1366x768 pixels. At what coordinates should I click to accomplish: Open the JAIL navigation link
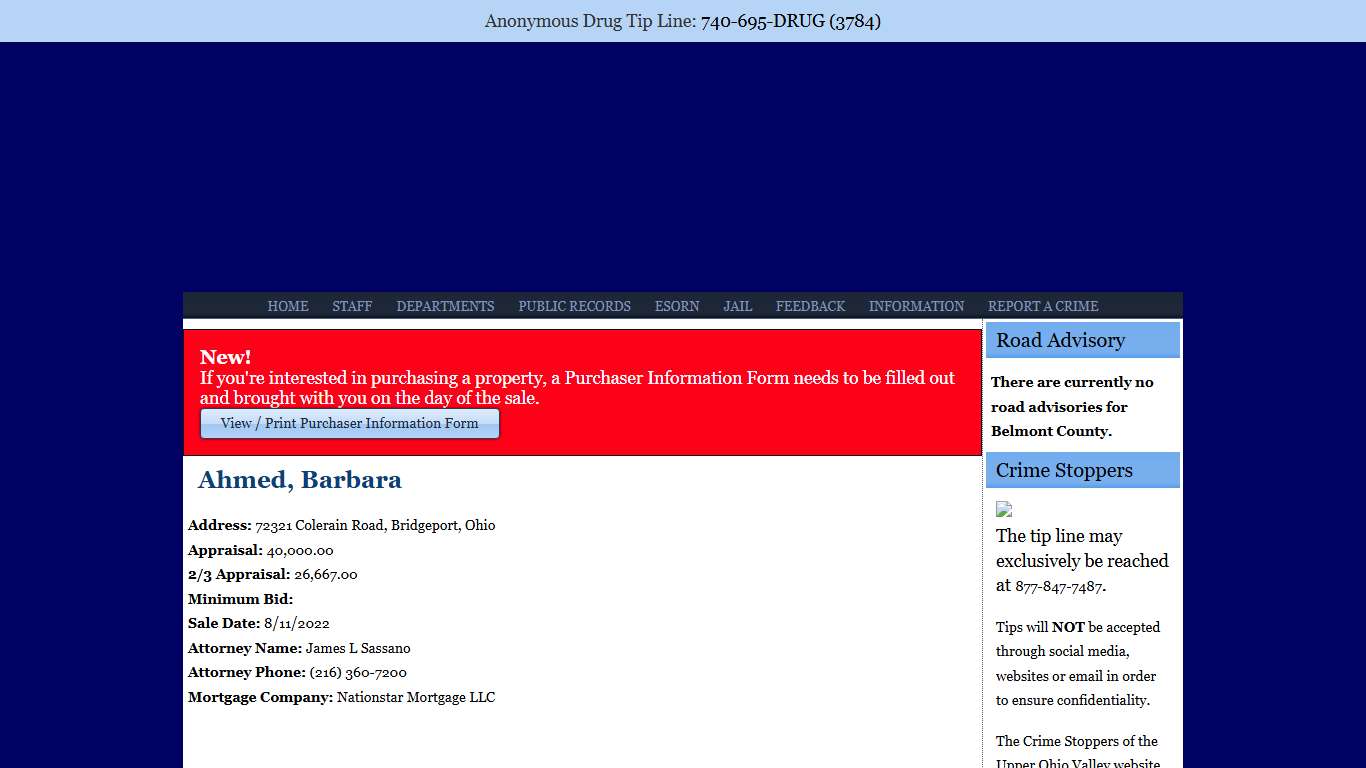(x=738, y=306)
